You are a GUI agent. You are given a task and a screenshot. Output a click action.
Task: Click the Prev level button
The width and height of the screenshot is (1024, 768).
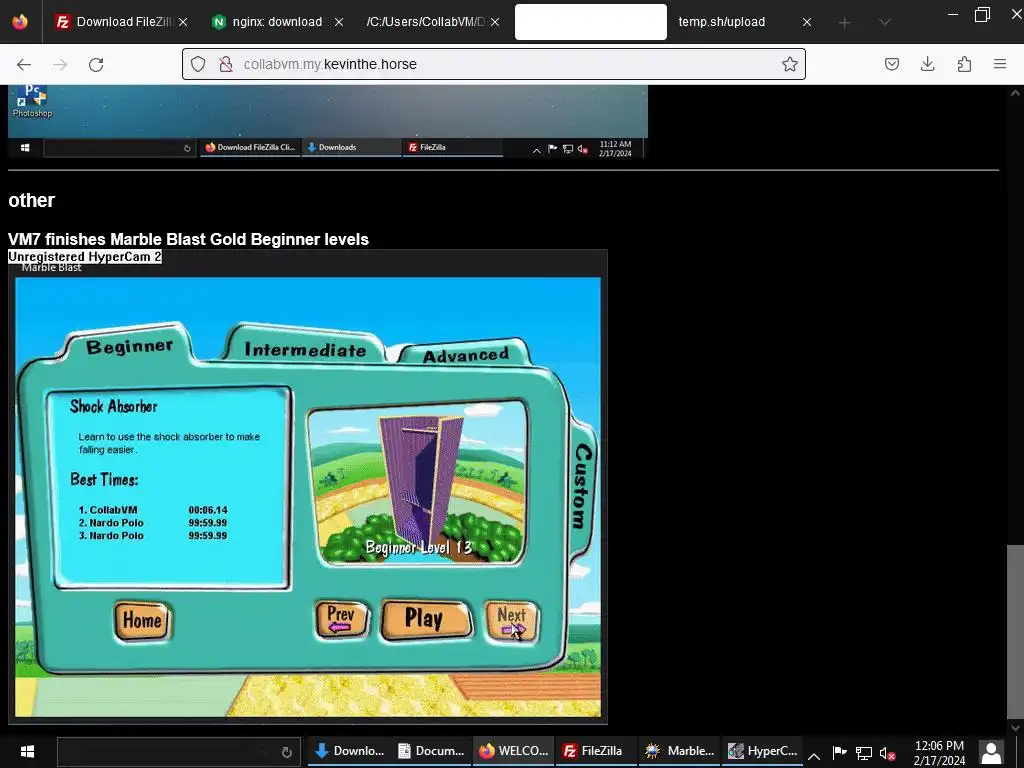341,619
